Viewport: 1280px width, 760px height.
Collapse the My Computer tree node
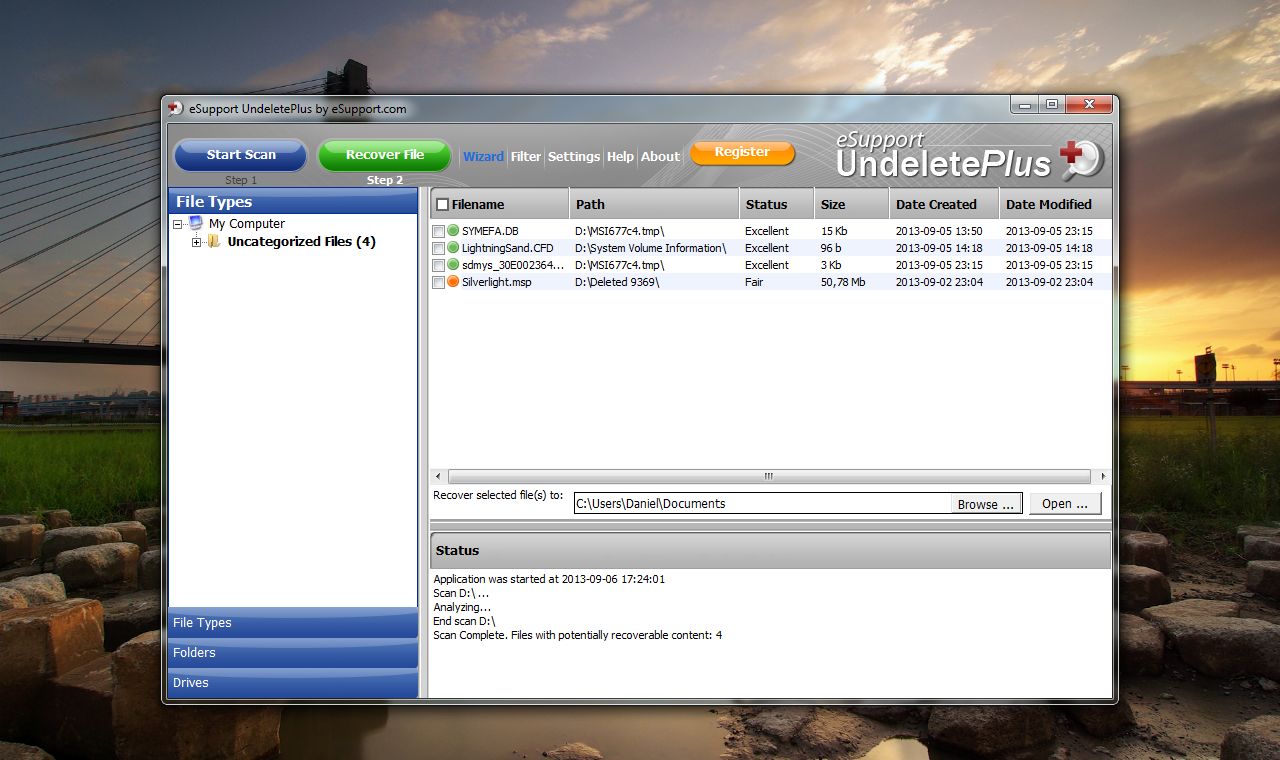[x=178, y=224]
